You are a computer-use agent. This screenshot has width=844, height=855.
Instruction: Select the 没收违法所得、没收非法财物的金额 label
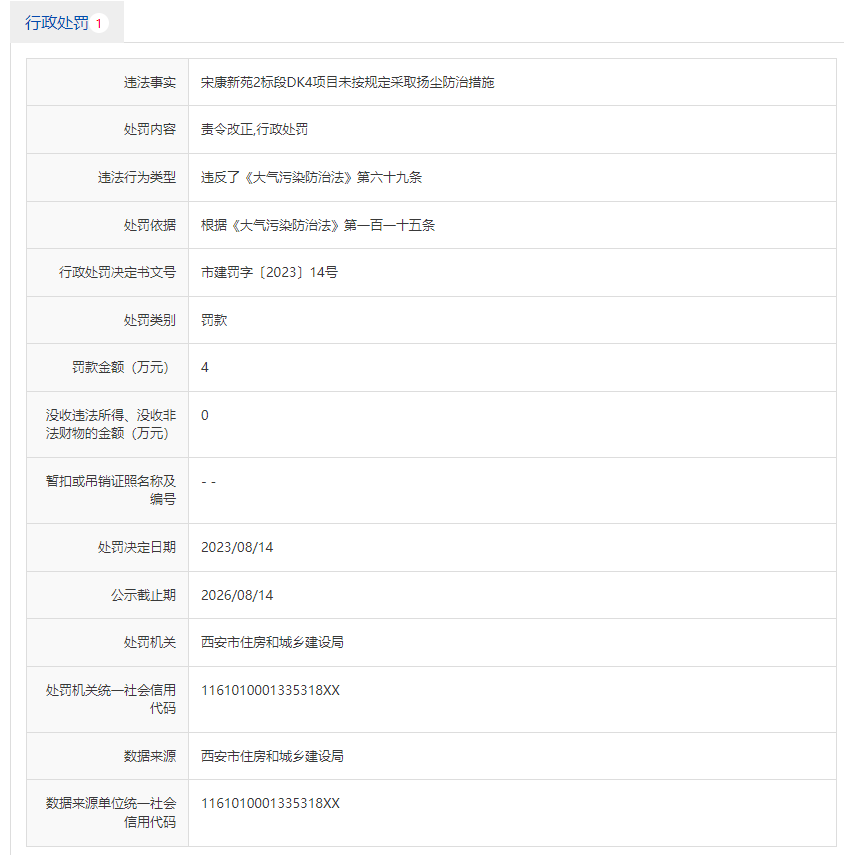(x=111, y=424)
